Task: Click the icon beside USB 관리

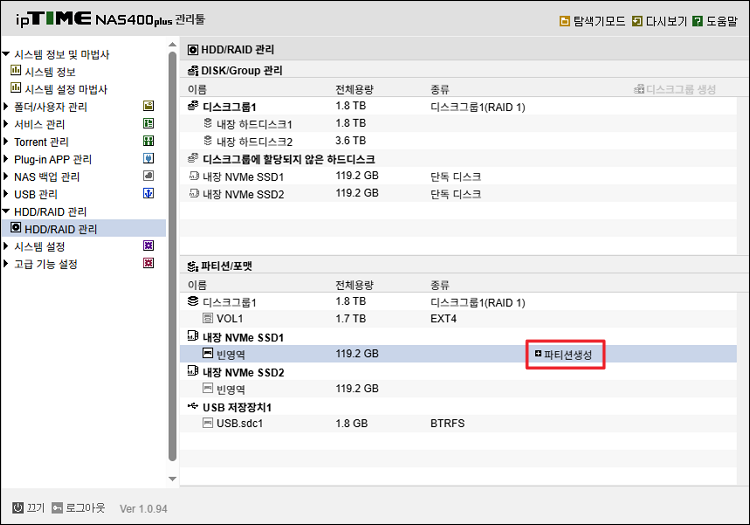Action: (148, 194)
